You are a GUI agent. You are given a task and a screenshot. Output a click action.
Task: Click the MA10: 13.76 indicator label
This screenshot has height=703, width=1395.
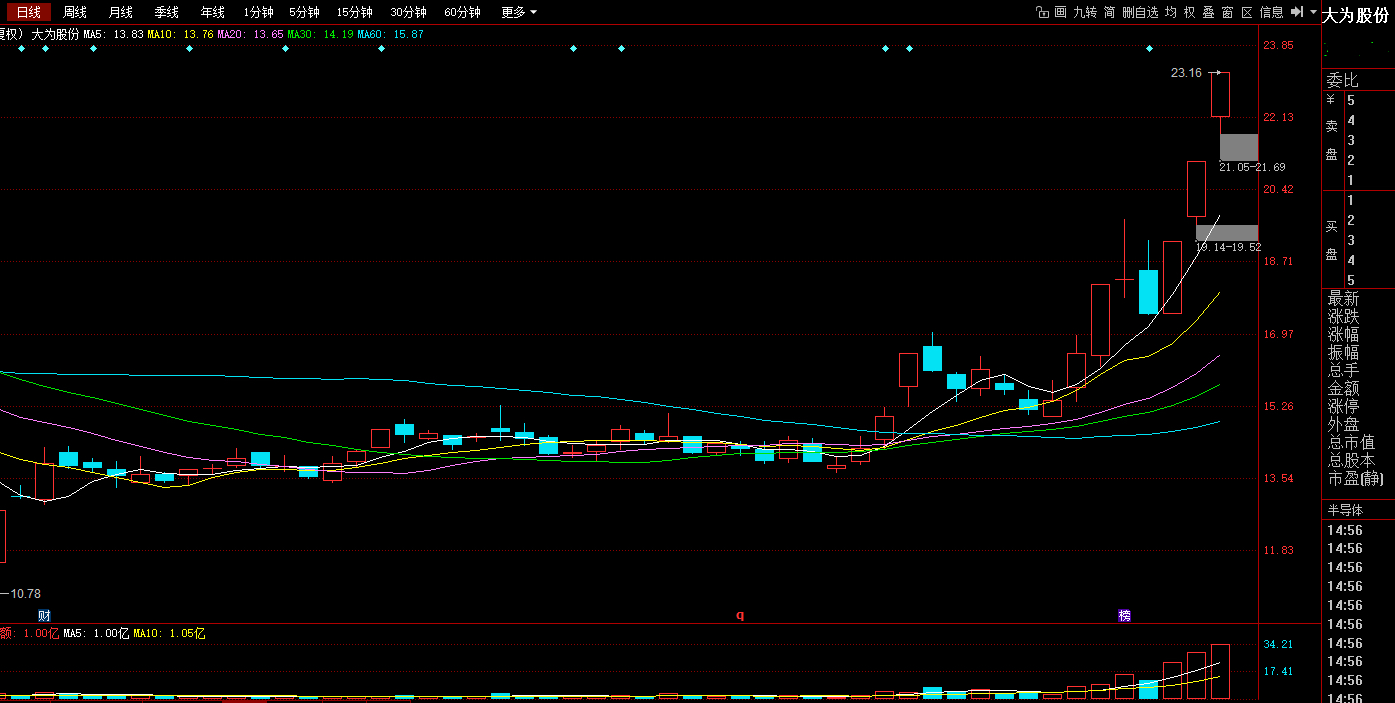pyautogui.click(x=180, y=34)
